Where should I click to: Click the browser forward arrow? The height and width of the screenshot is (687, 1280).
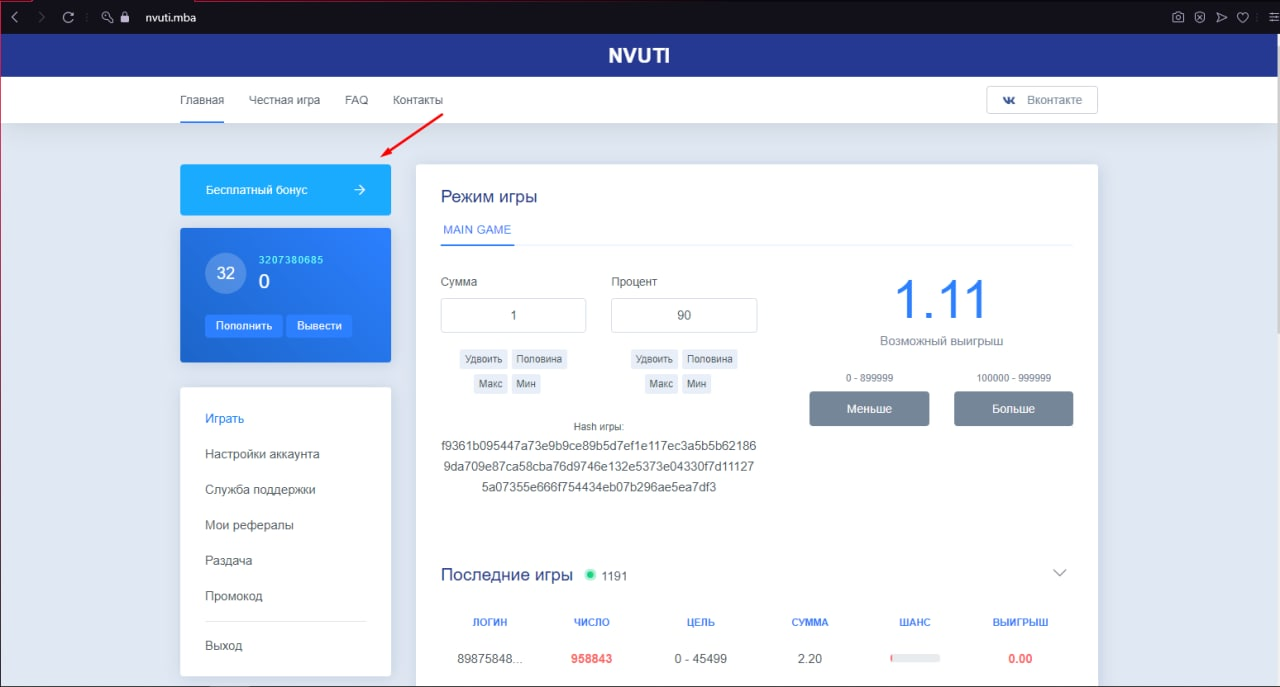coord(41,17)
